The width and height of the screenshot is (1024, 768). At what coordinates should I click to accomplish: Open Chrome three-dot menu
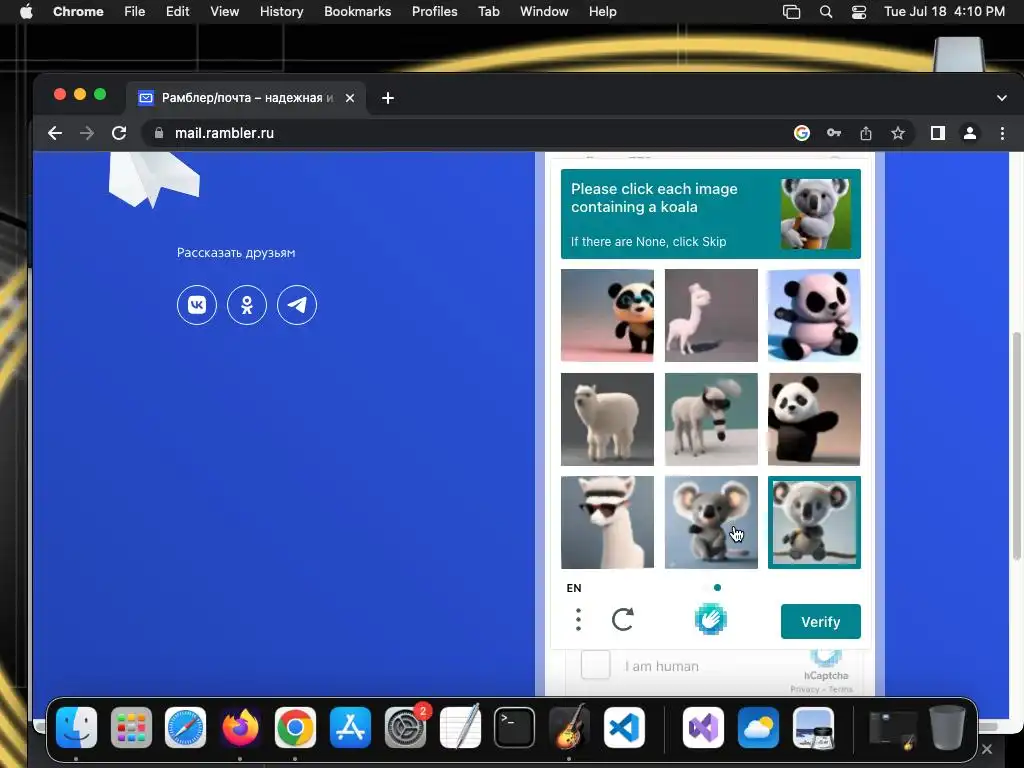tap(1002, 133)
